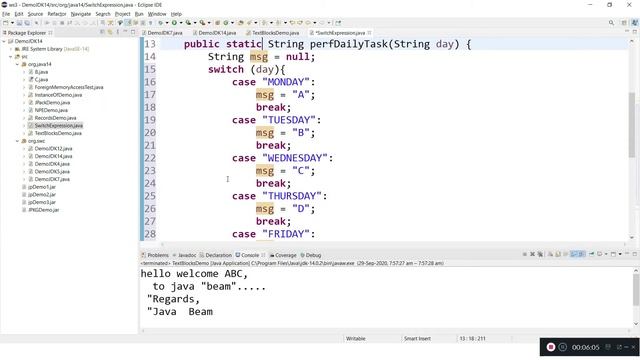Switch to DemoJDK7.java editor tab
This screenshot has width=640, height=360.
(x=162, y=33)
